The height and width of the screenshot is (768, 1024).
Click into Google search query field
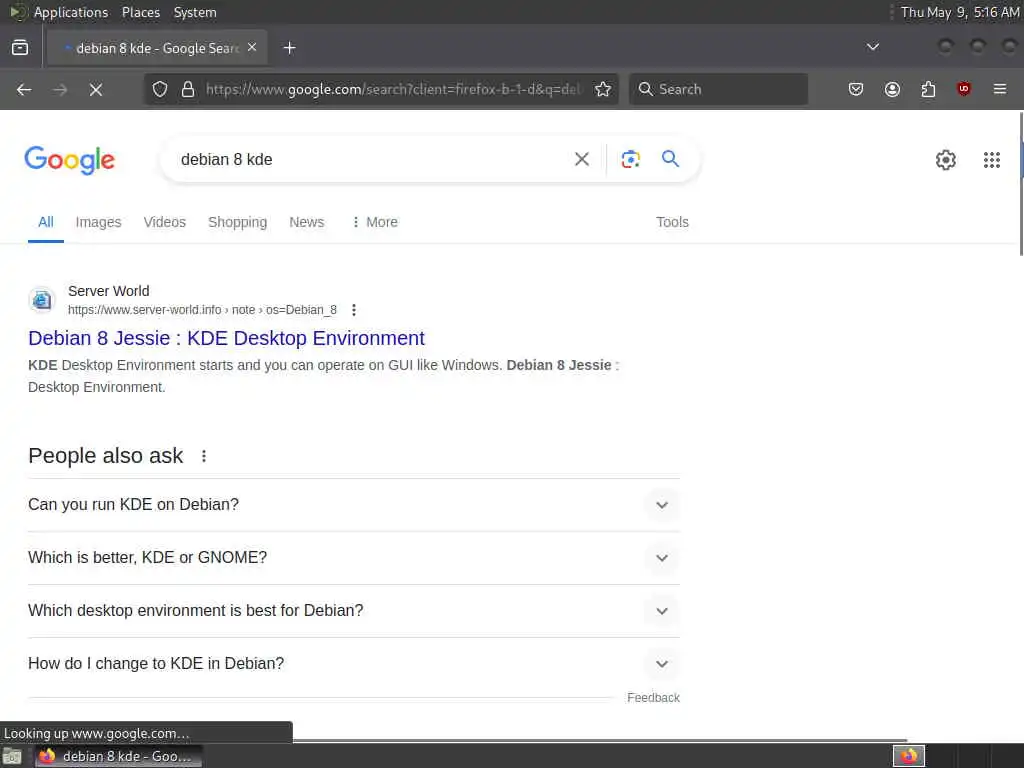pyautogui.click(x=372, y=159)
